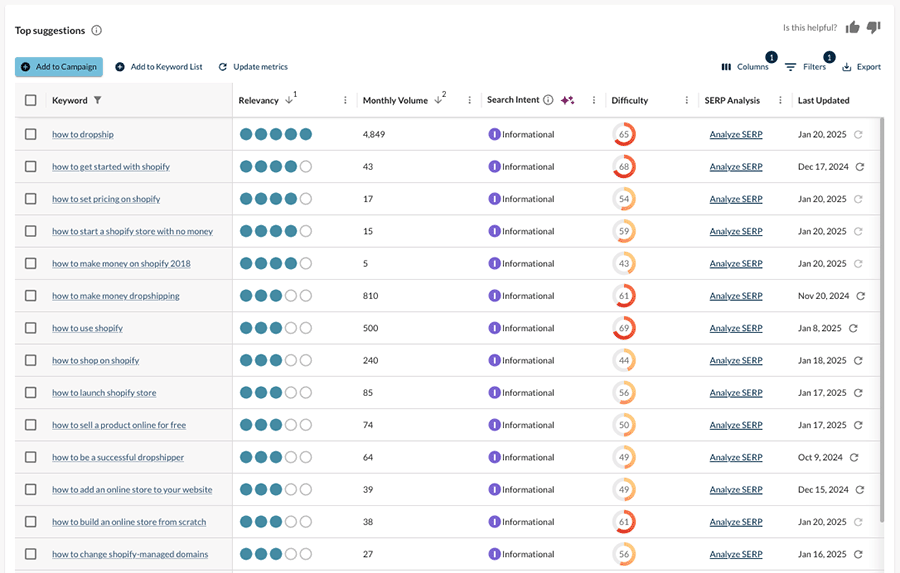Select 'how to make money on shopify 2018' checkbox
This screenshot has height=573, width=900.
[x=31, y=264]
